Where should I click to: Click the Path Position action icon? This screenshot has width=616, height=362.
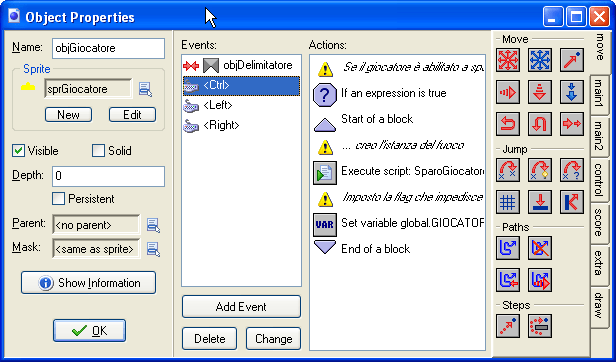pos(508,280)
